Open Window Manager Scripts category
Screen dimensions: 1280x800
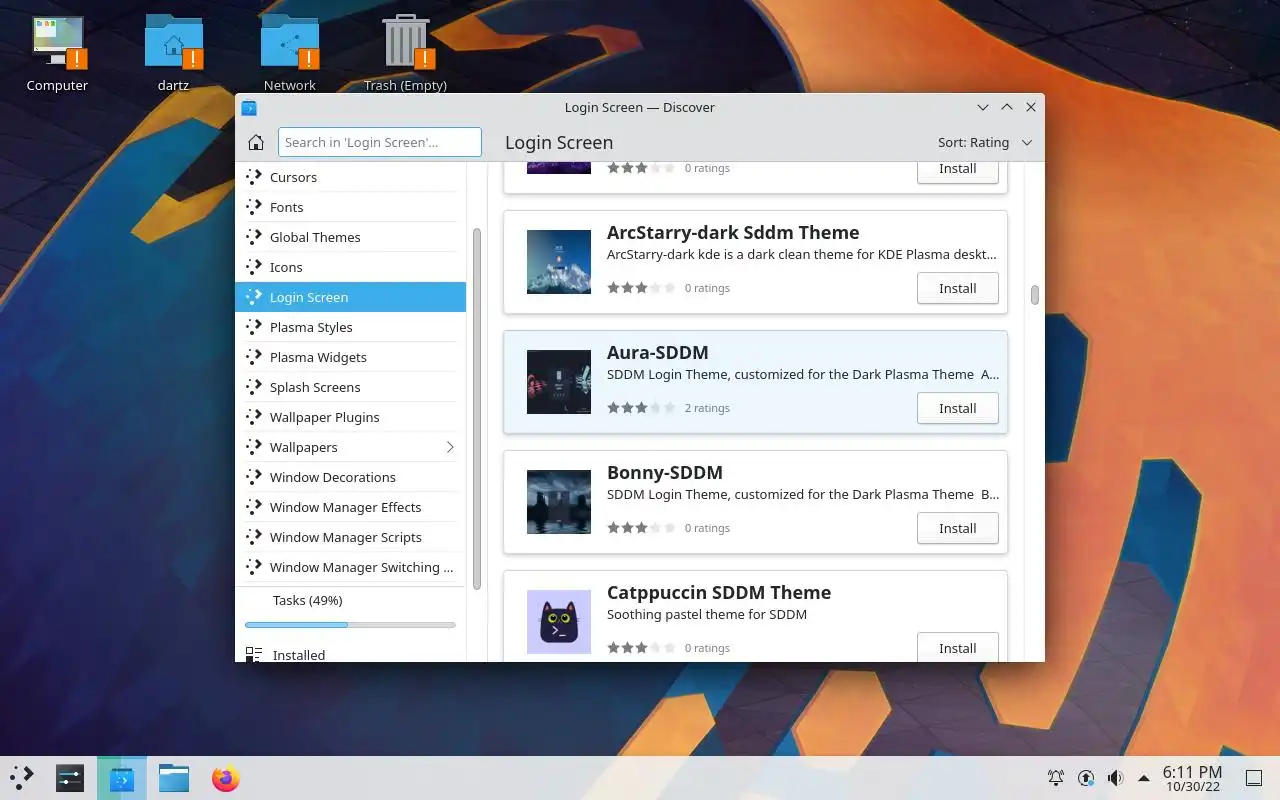[350, 537]
